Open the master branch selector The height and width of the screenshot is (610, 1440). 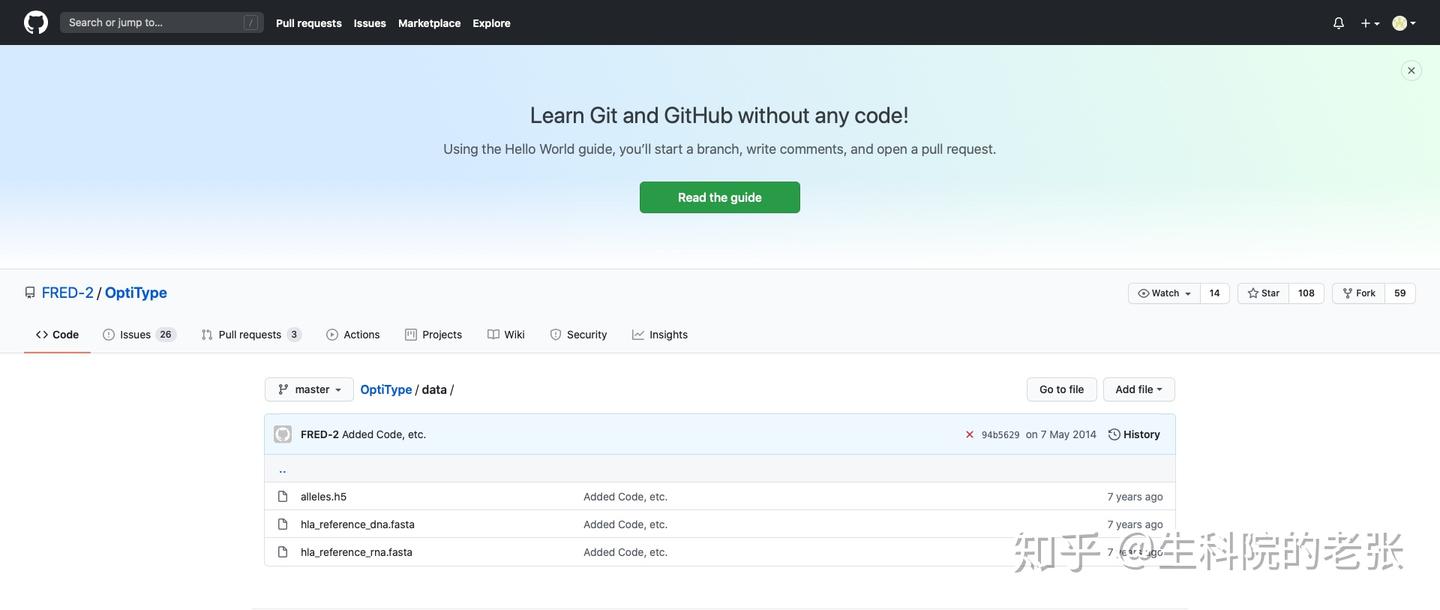pos(309,390)
